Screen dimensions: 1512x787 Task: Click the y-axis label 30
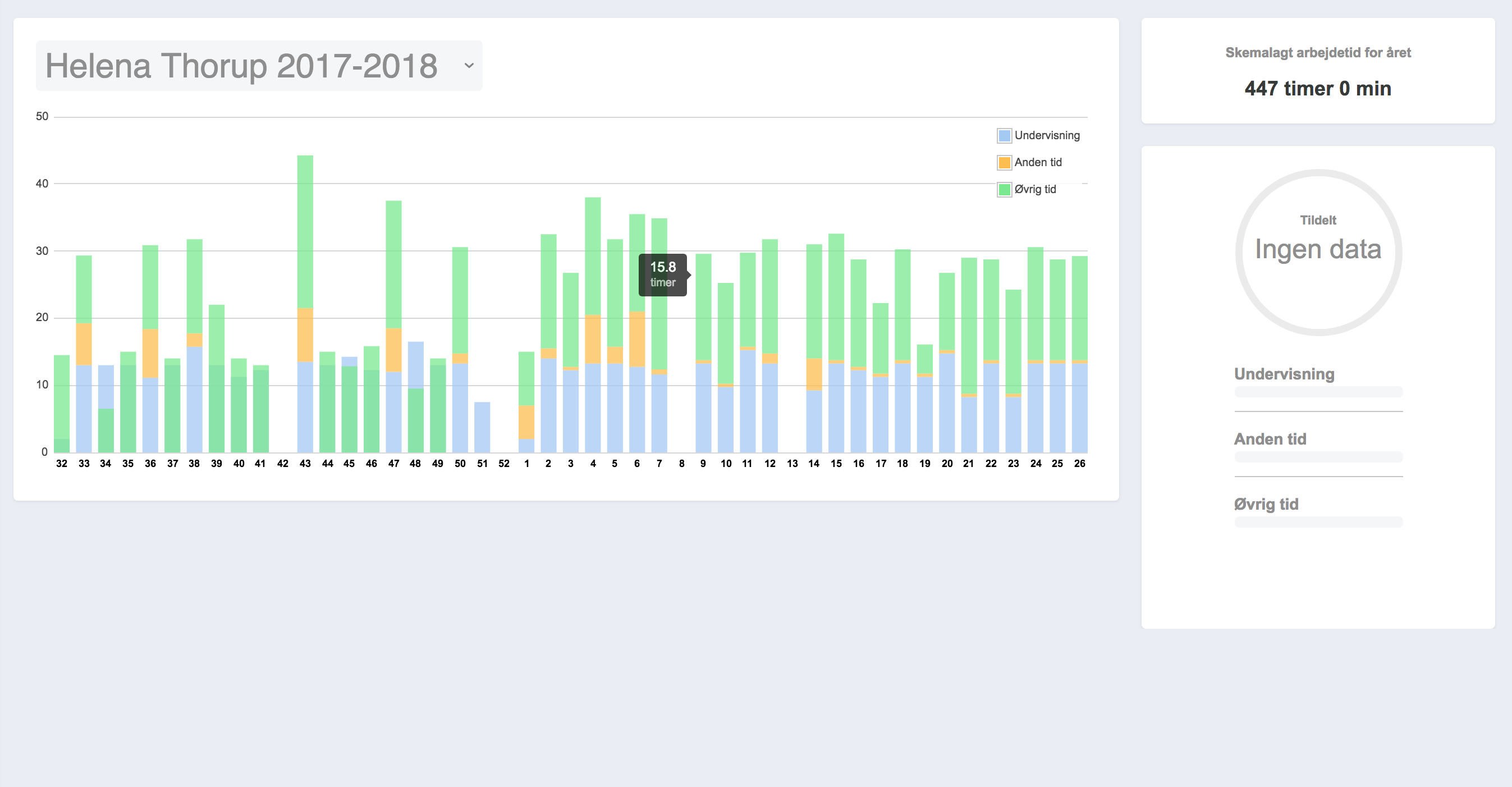(42, 250)
